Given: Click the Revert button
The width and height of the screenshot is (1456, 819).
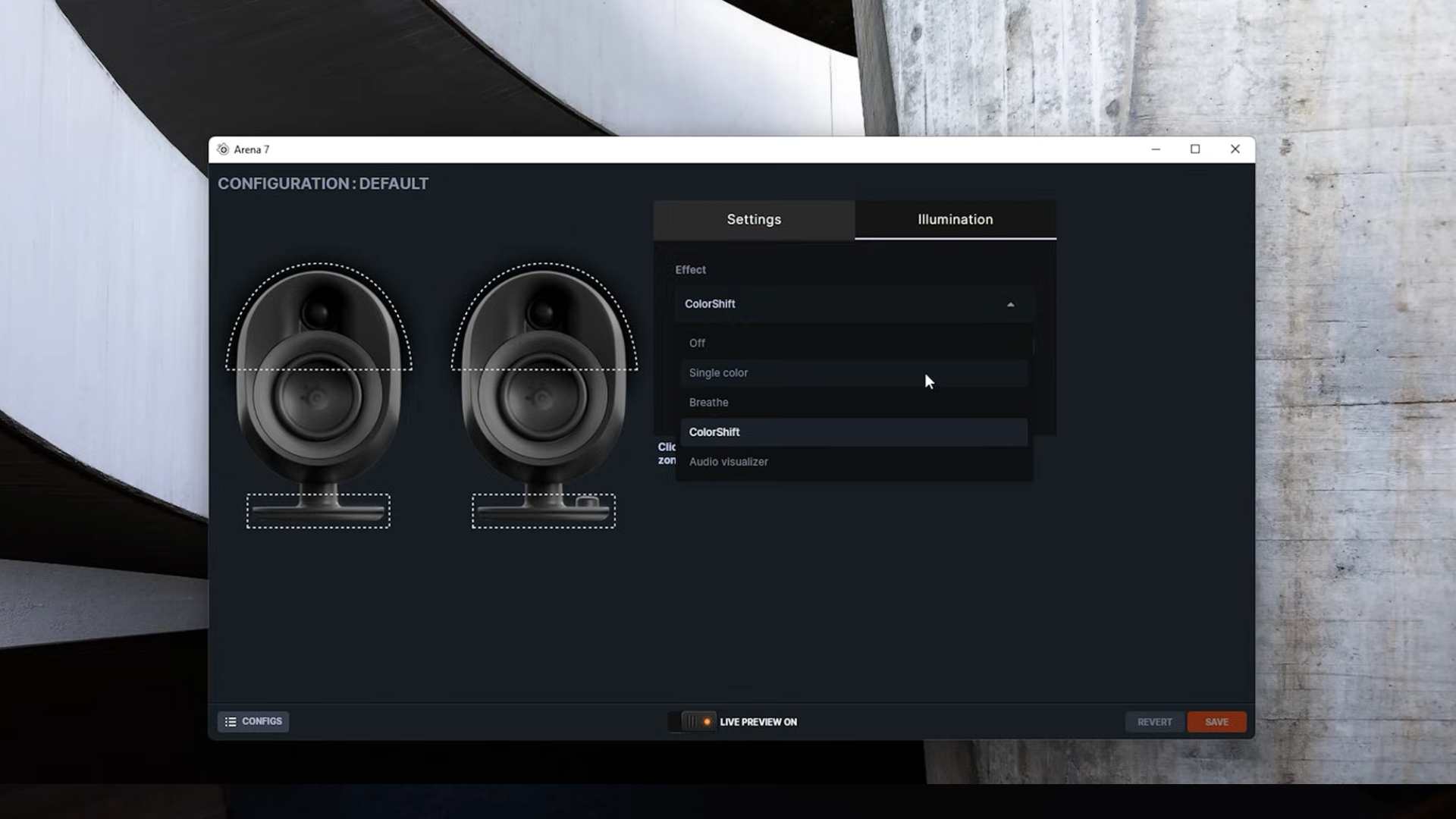Looking at the screenshot, I should pos(1154,722).
